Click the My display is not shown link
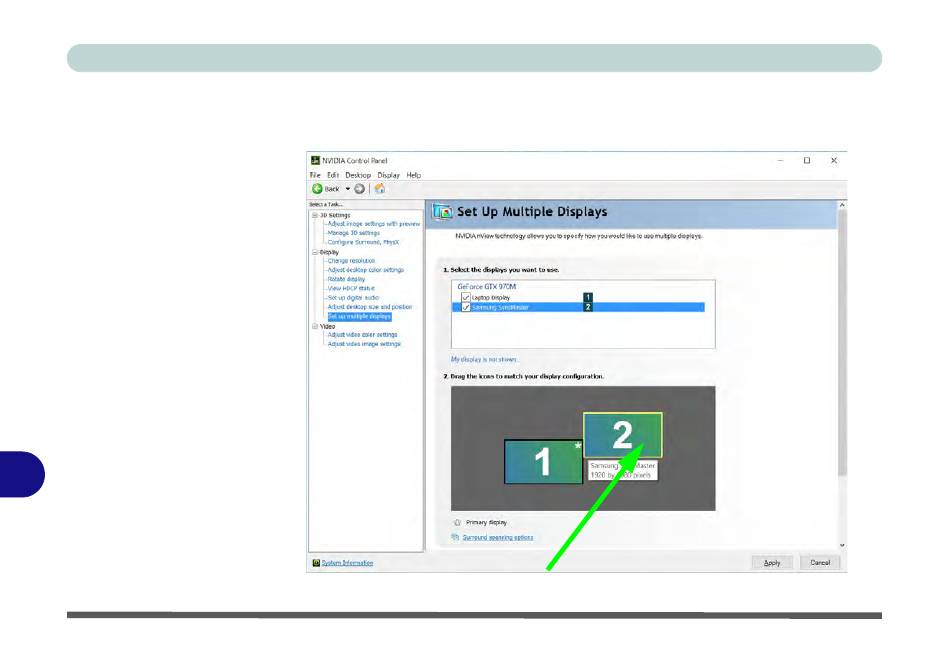950x669 pixels. (484, 359)
